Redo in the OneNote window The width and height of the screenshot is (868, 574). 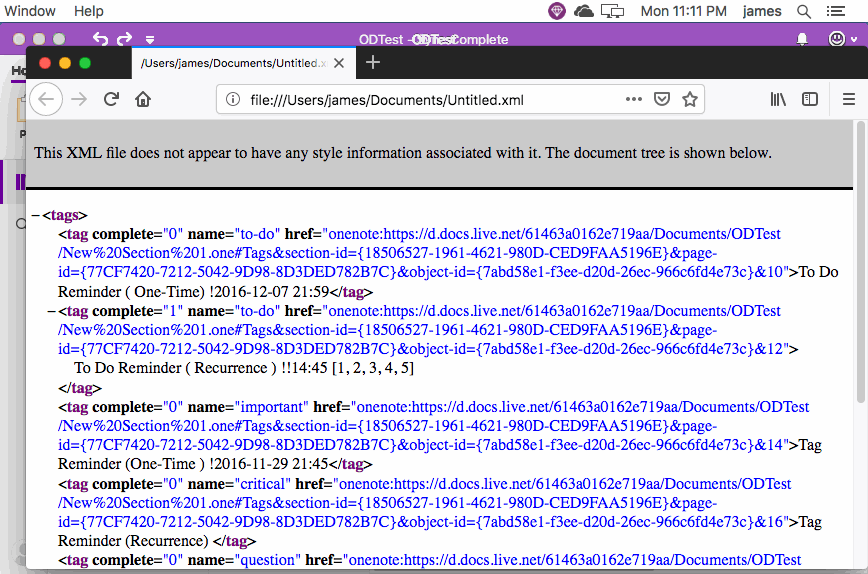pyautogui.click(x=125, y=39)
